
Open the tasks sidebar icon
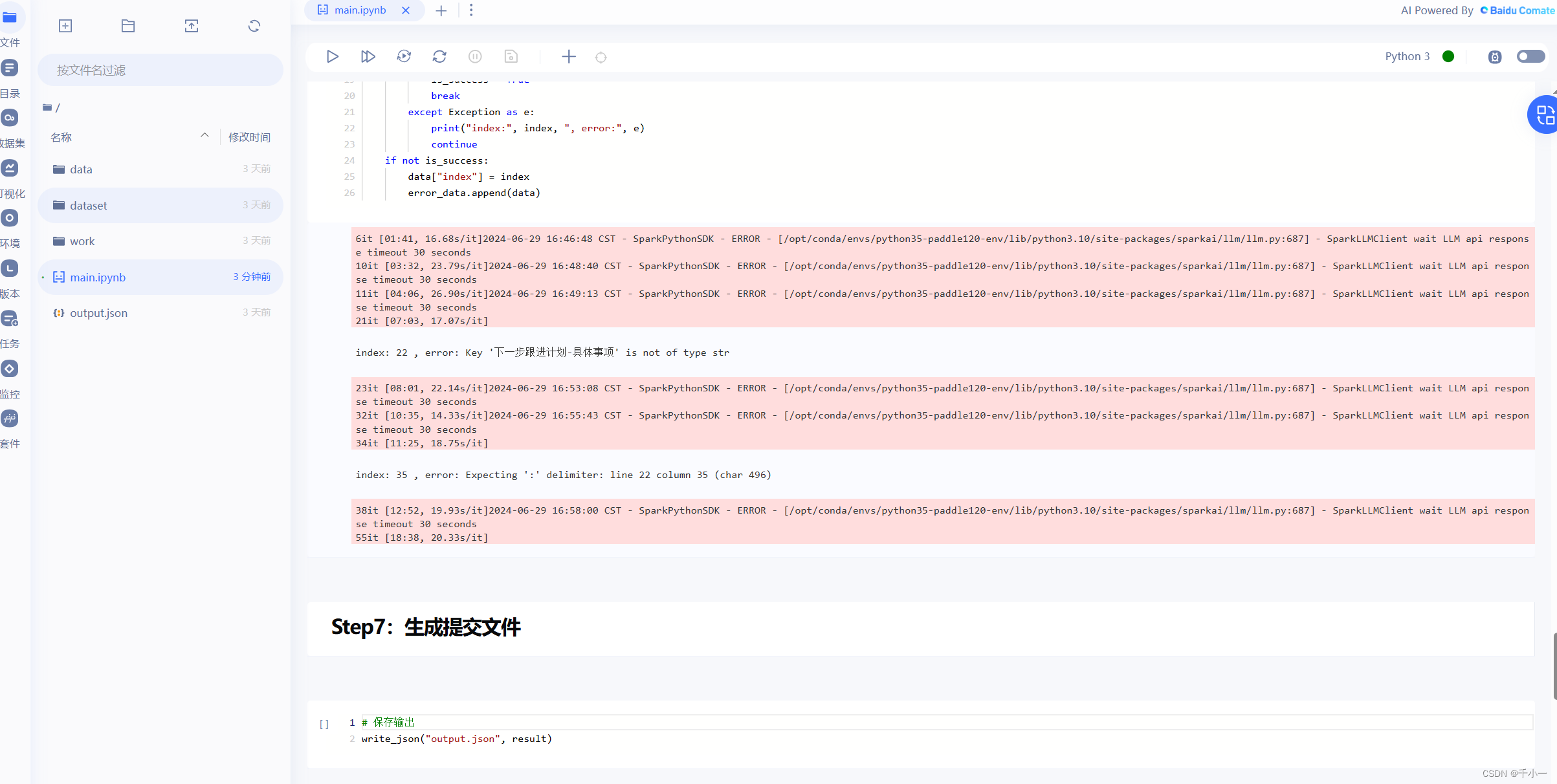click(10, 318)
